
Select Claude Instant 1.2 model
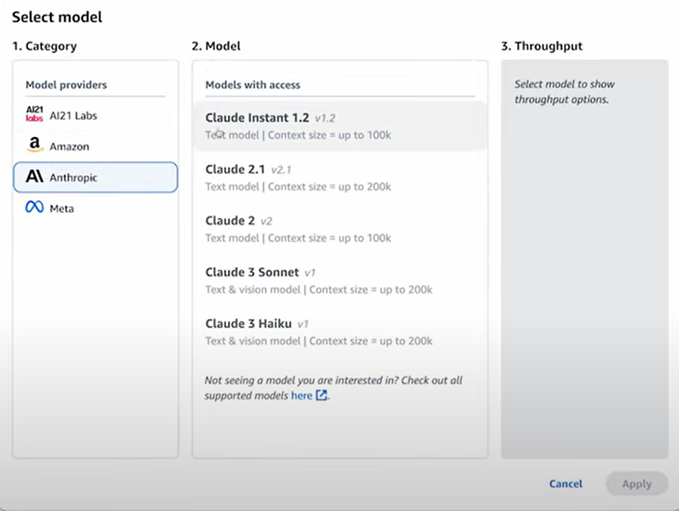pos(340,126)
